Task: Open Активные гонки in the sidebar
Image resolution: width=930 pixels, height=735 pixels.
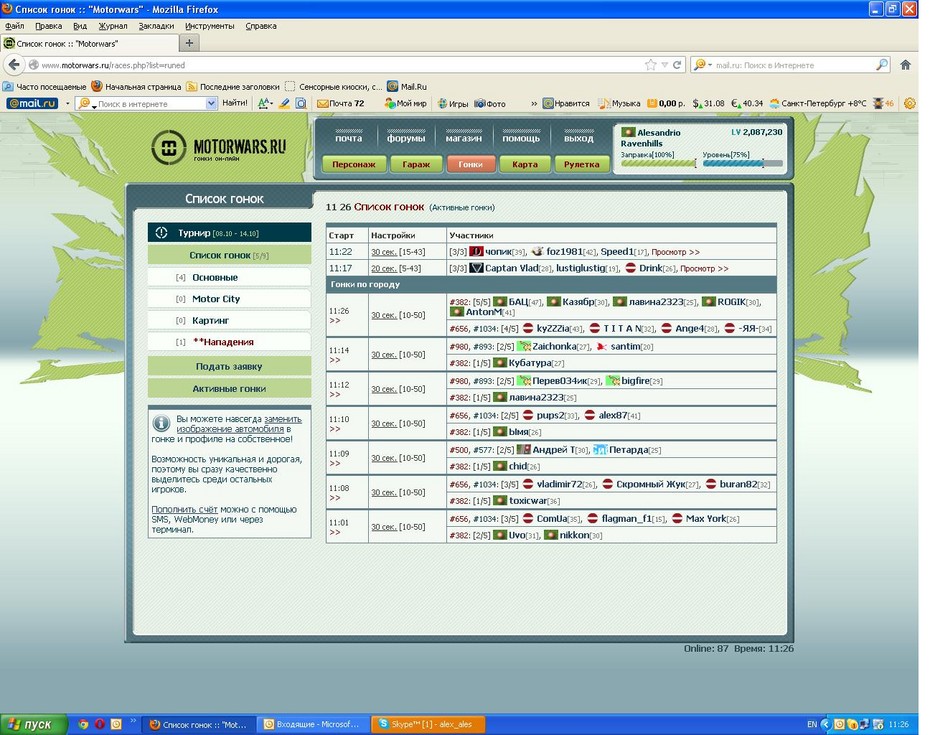Action: (229, 389)
